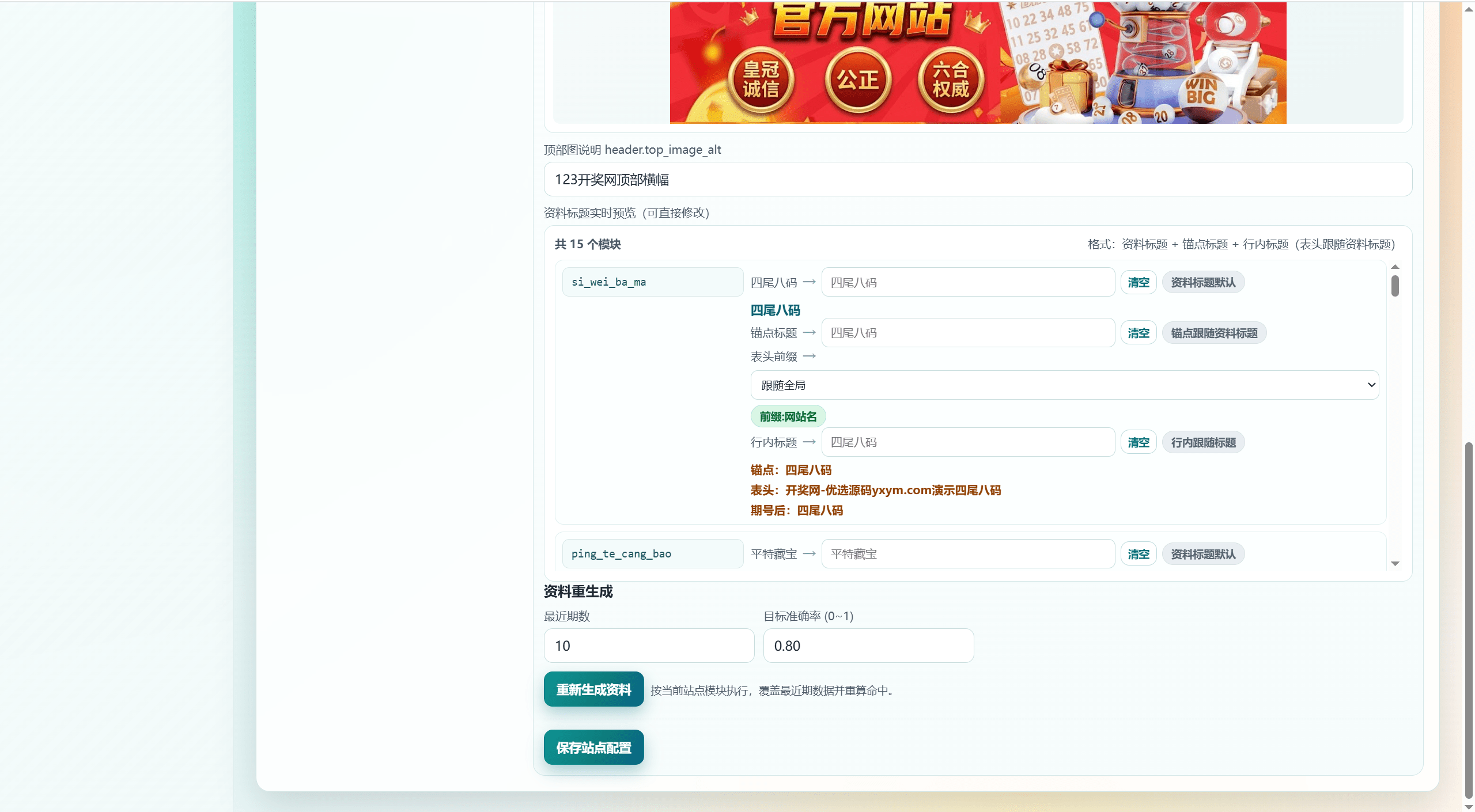Screen dimensions: 1475x812
Task: Click the 重新生成资料 button
Action: tap(593, 689)
